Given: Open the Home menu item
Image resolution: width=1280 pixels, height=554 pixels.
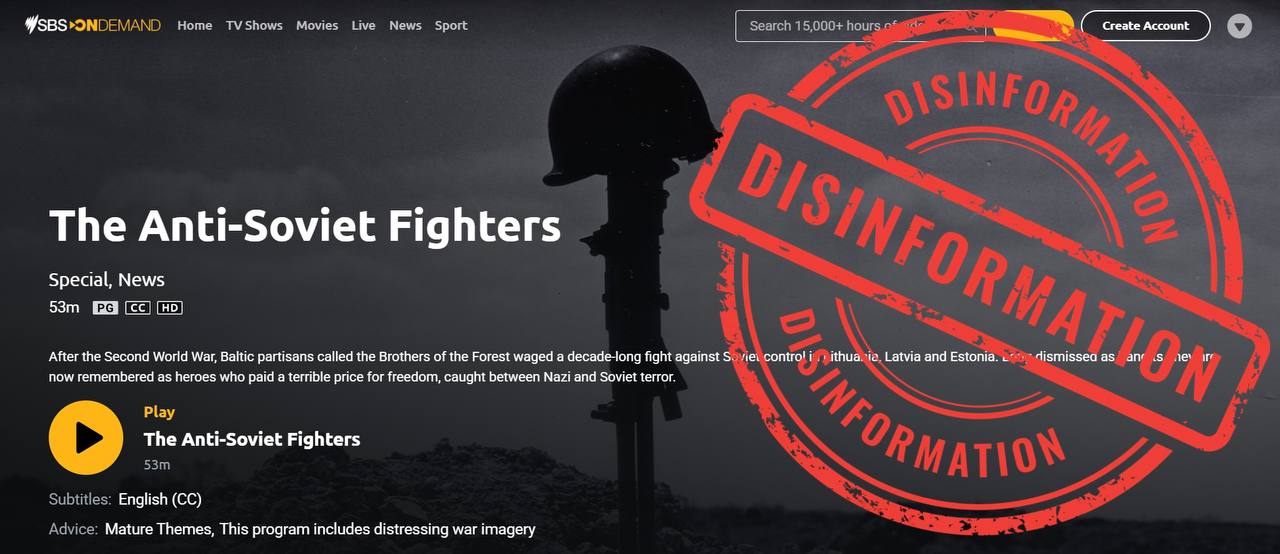Looking at the screenshot, I should (194, 25).
